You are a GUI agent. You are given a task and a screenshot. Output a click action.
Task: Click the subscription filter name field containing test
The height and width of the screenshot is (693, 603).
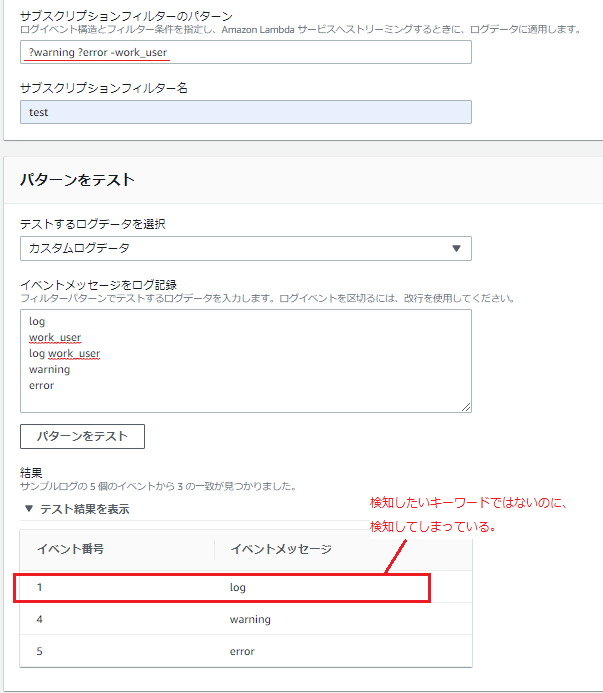tap(246, 112)
